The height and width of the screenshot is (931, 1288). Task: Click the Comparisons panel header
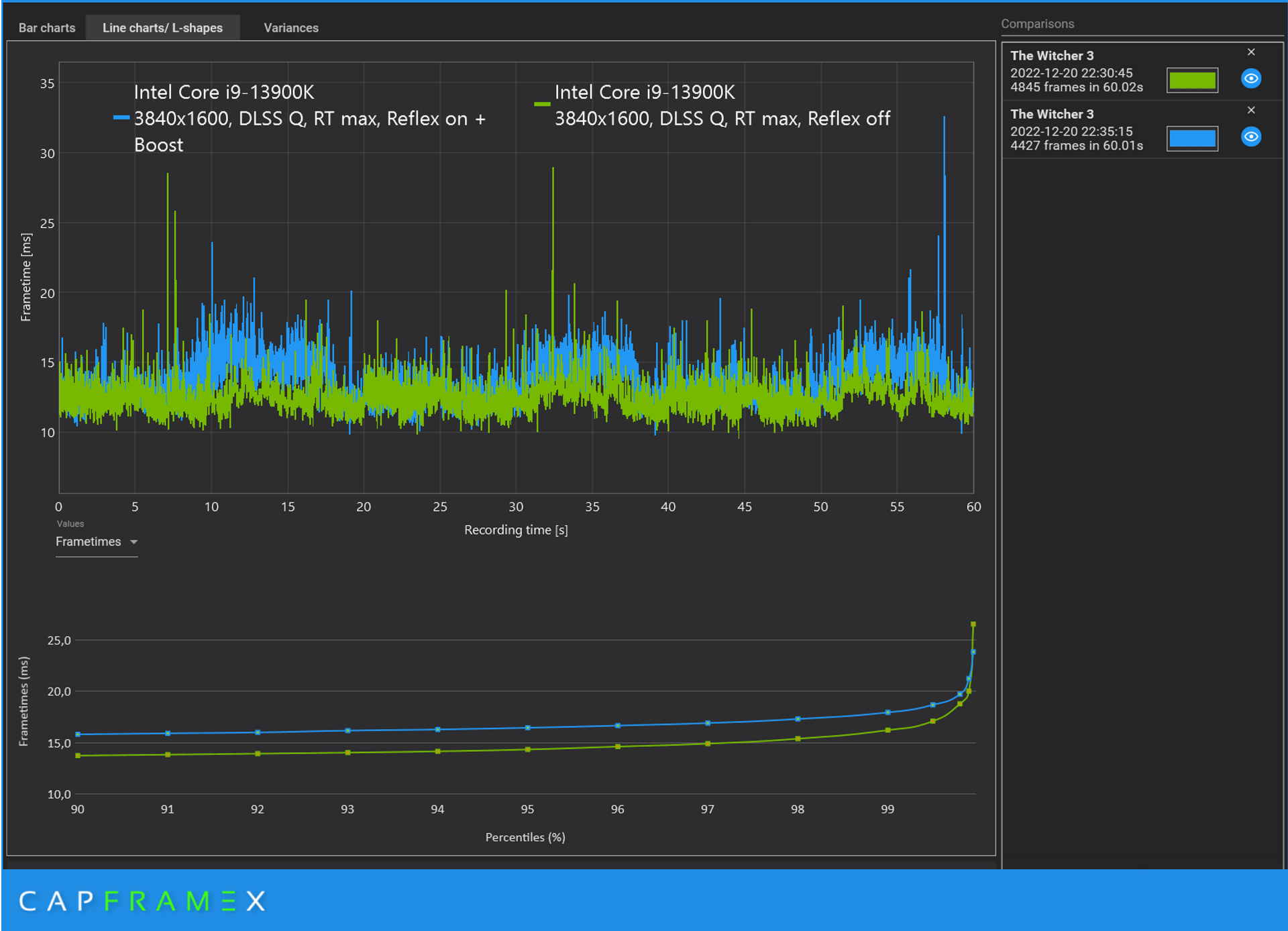(x=1037, y=24)
